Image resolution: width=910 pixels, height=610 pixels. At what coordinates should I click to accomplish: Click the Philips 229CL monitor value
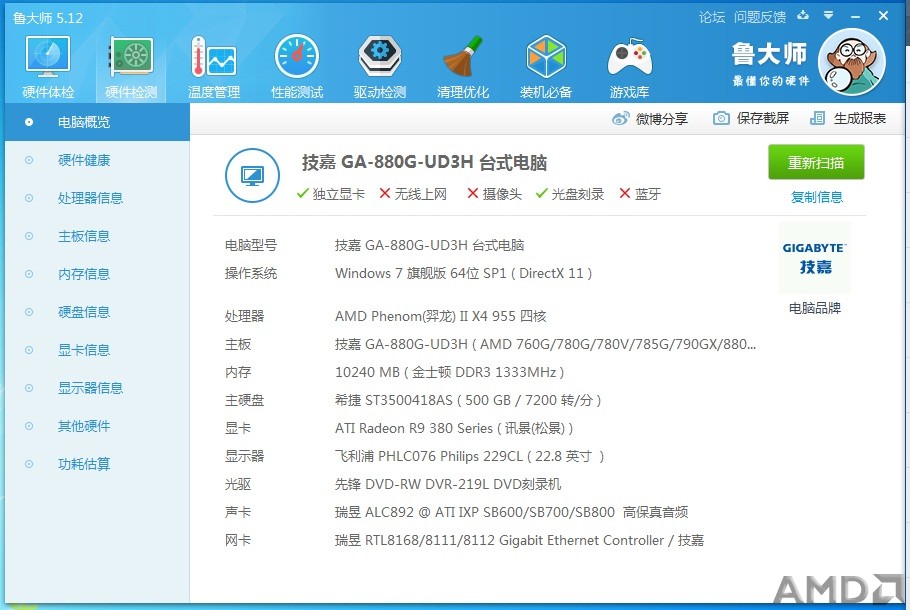point(470,456)
